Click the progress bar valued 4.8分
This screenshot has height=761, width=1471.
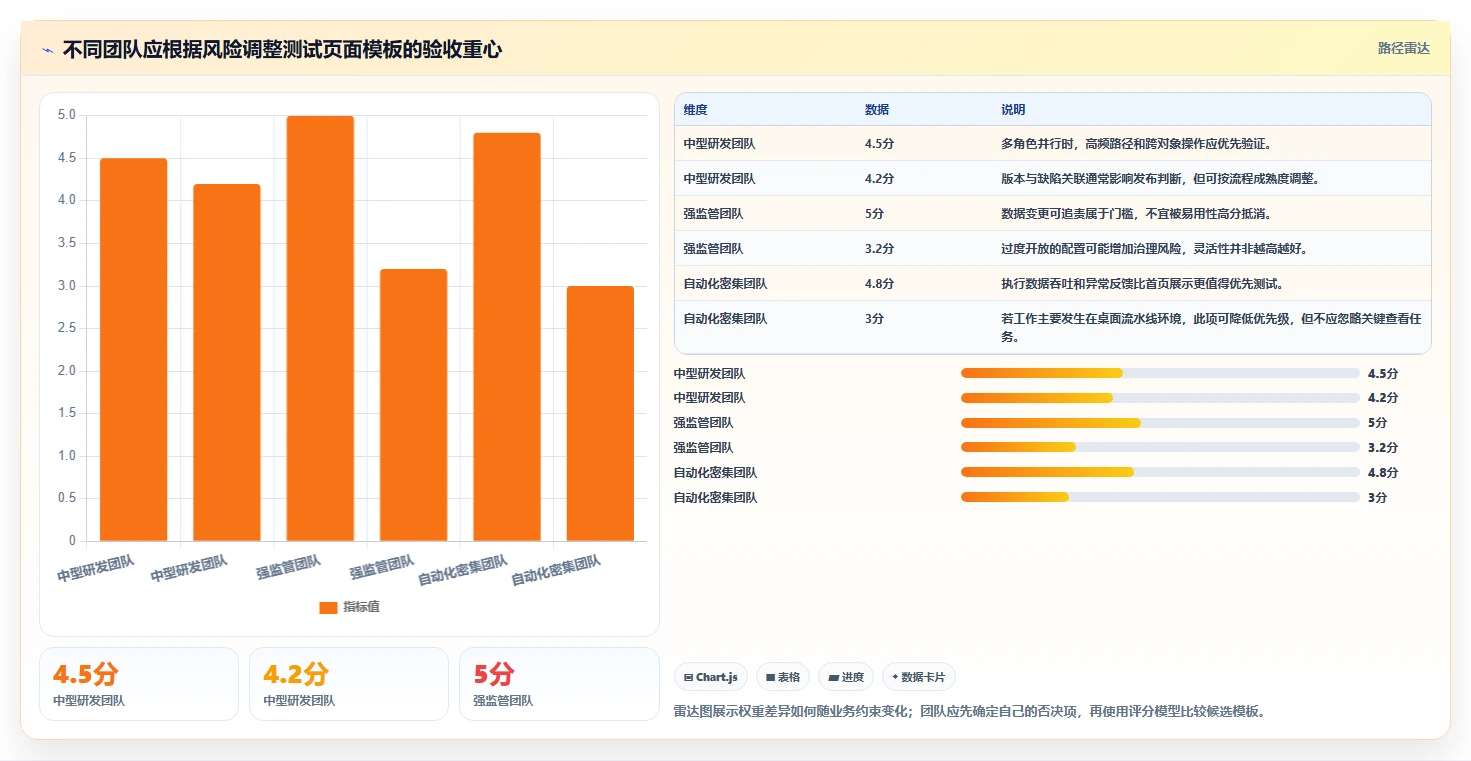click(1160, 472)
